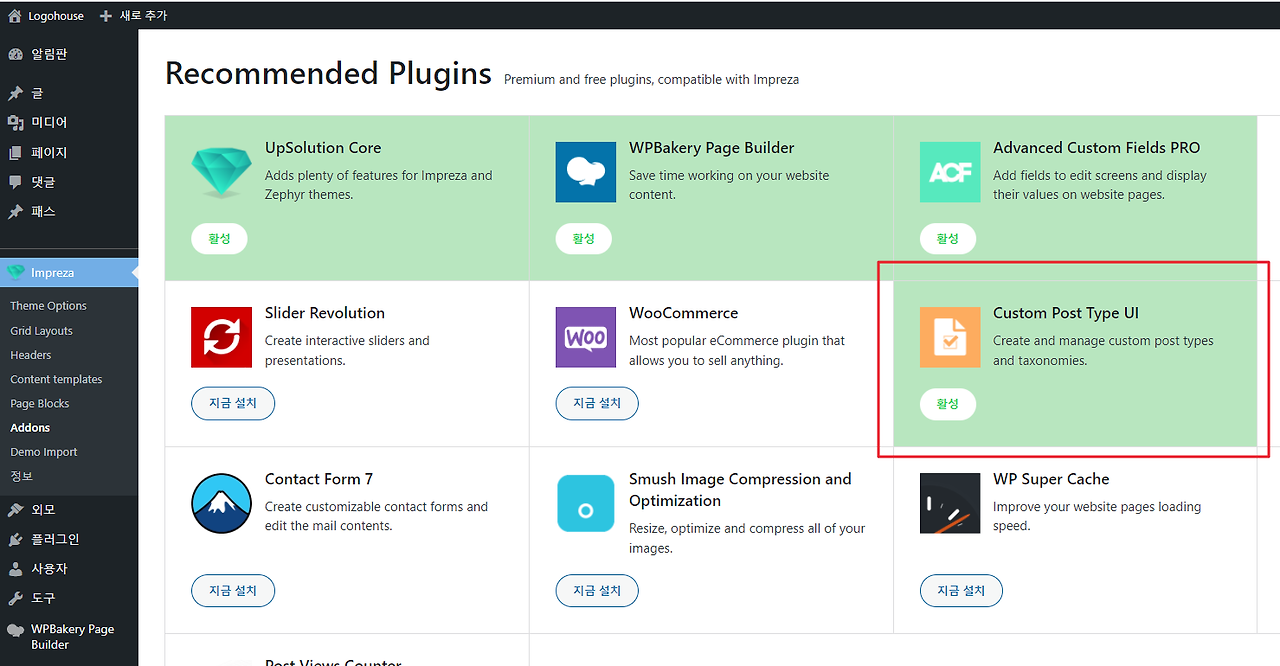Click the 알림판 dashboard gauge icon
Viewport: 1280px width, 666px height.
point(15,55)
